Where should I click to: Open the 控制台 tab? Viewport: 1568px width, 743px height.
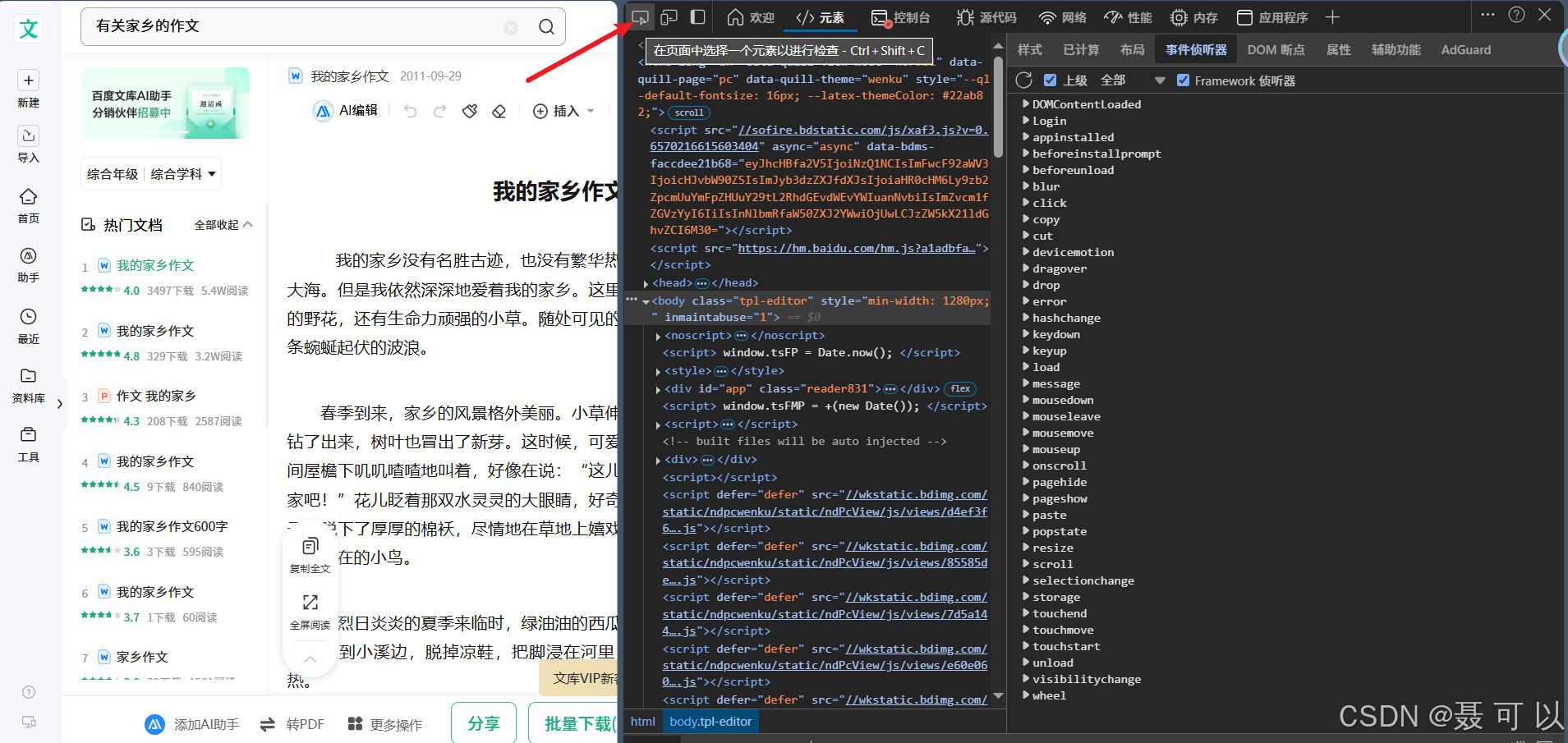click(x=901, y=17)
